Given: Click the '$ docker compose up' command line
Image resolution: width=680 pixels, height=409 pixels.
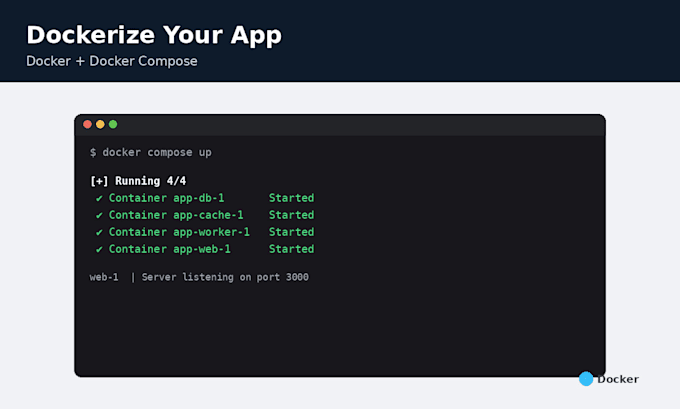Looking at the screenshot, I should click(x=150, y=153).
